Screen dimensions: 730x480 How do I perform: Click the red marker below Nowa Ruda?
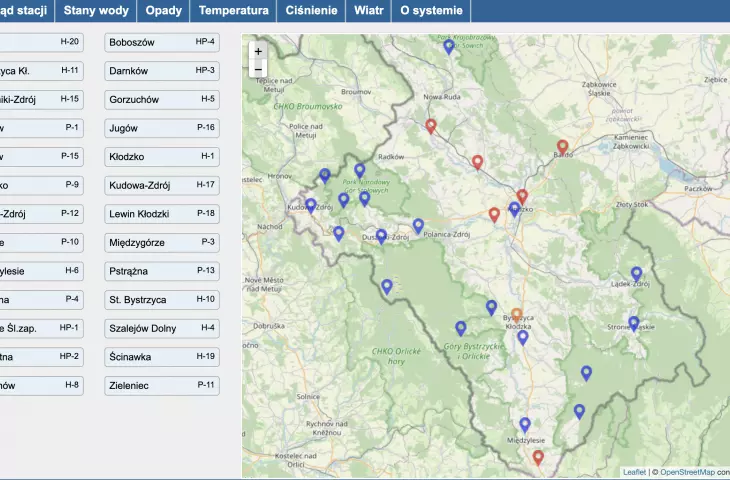pyautogui.click(x=431, y=126)
